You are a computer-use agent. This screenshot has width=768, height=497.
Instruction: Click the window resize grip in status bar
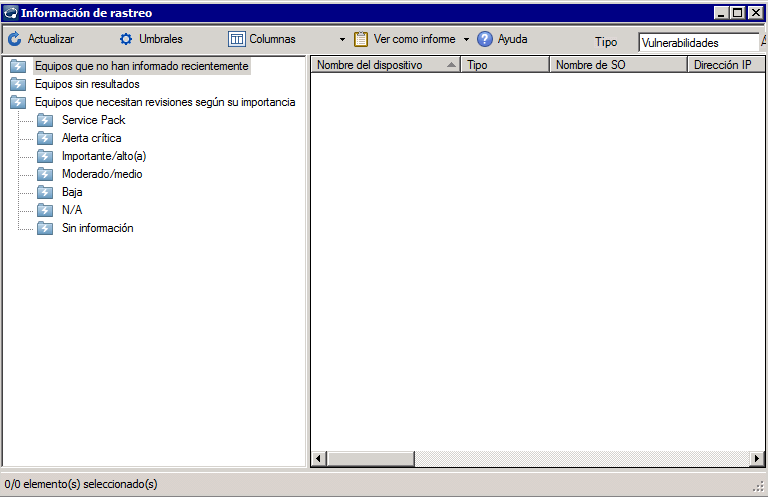point(759,486)
